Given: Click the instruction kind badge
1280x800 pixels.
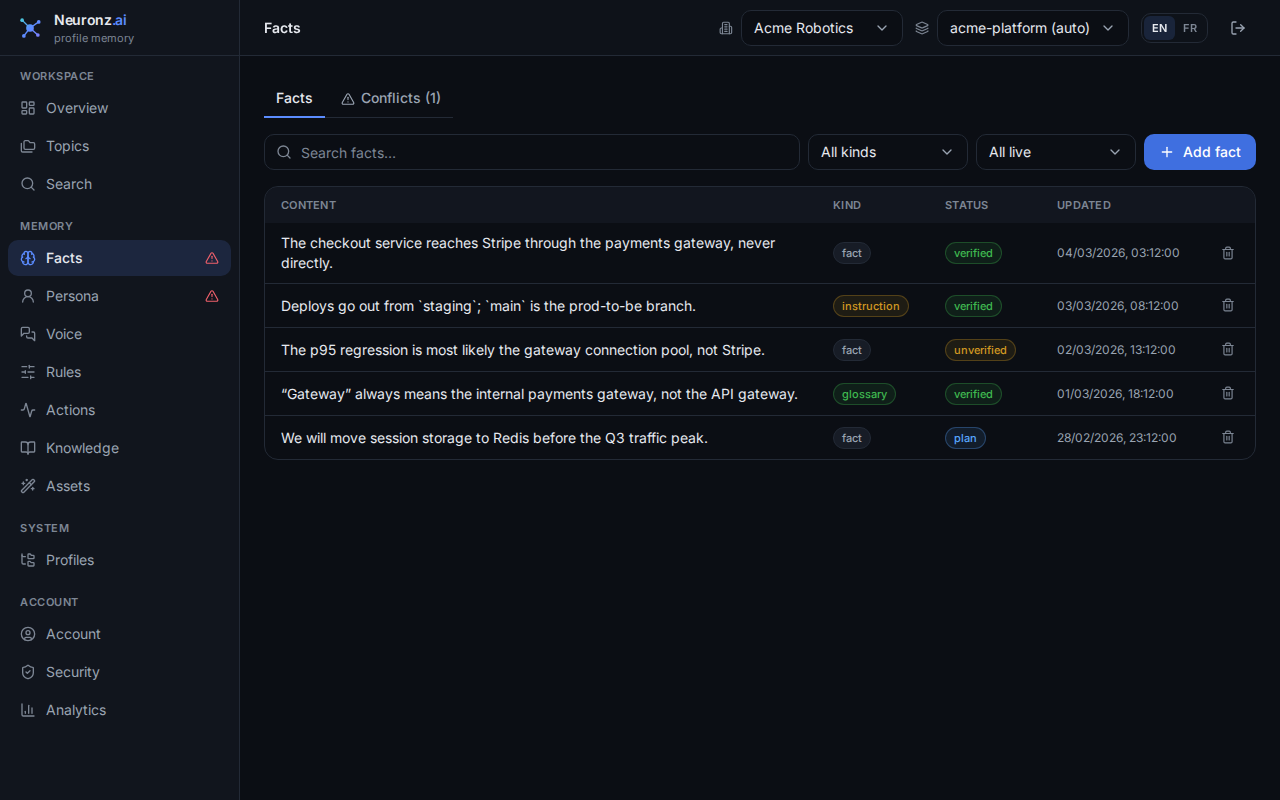Looking at the screenshot, I should 870,306.
